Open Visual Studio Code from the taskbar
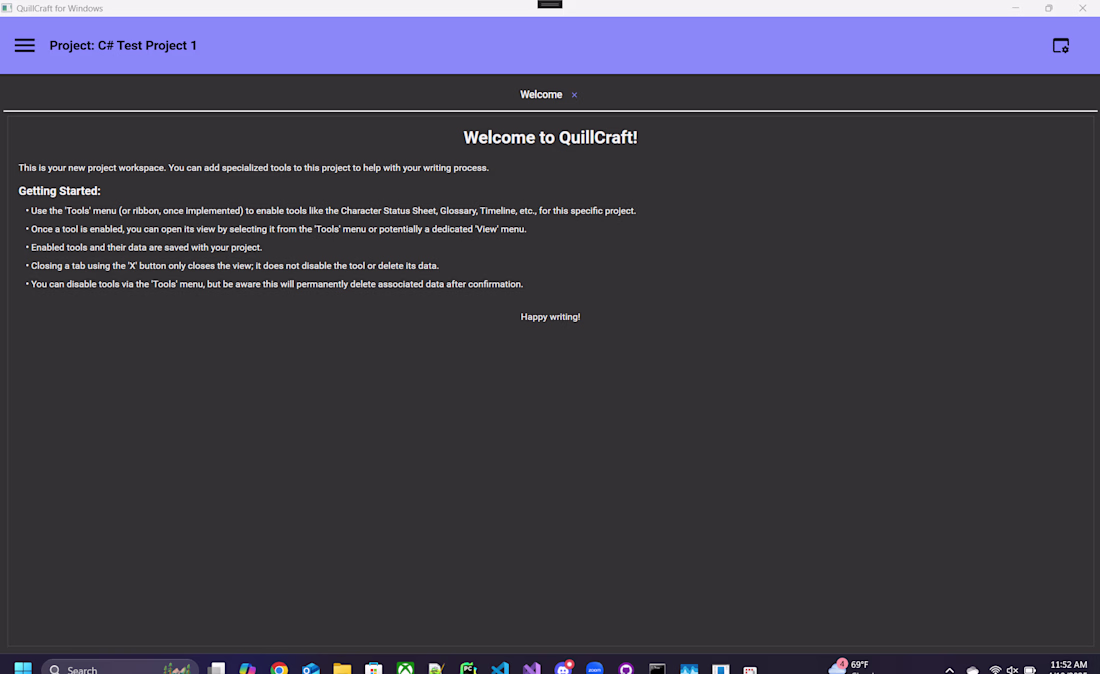The width and height of the screenshot is (1100, 674). pyautogui.click(x=499, y=668)
